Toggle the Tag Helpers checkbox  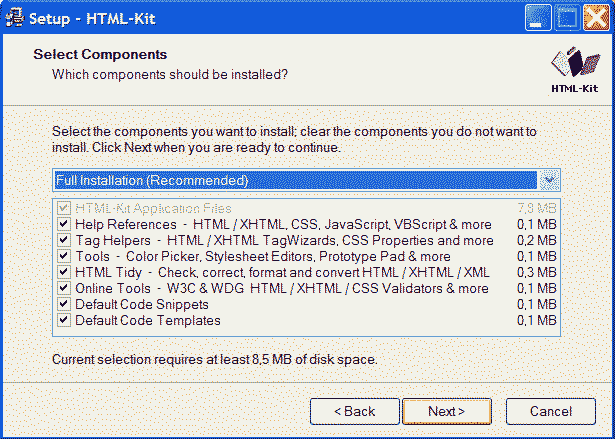coord(64,240)
